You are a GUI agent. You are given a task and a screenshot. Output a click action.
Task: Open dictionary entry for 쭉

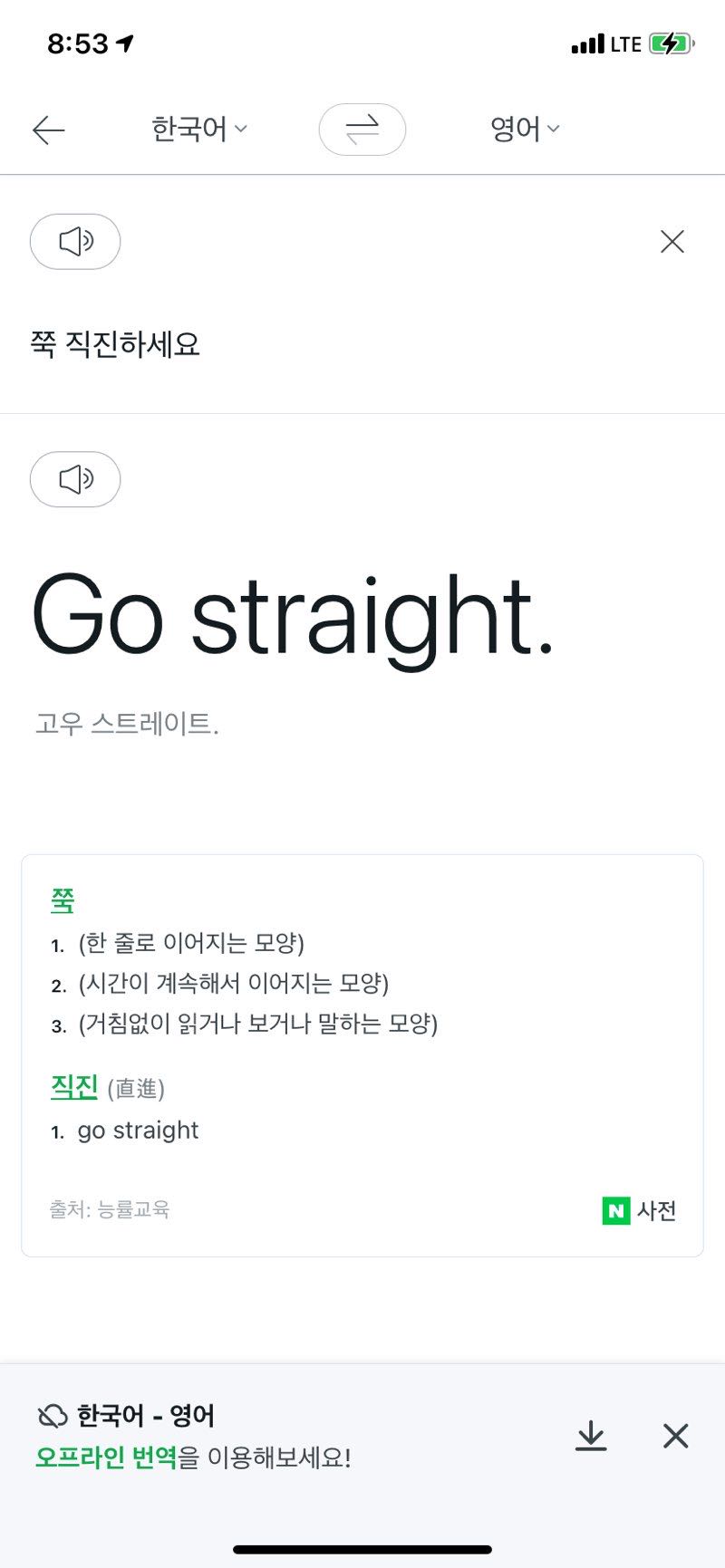tap(63, 900)
